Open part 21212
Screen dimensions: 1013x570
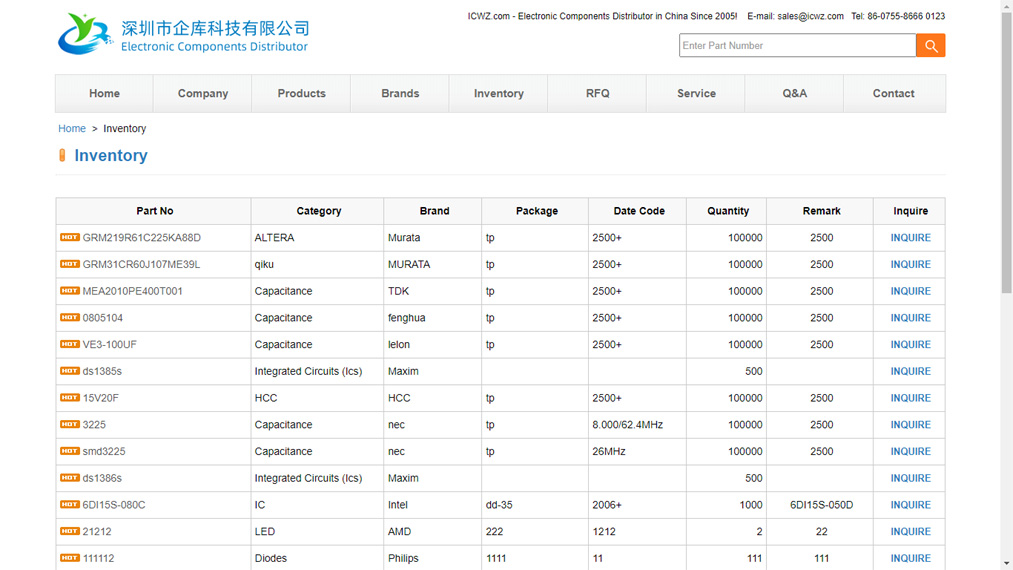click(x=97, y=531)
